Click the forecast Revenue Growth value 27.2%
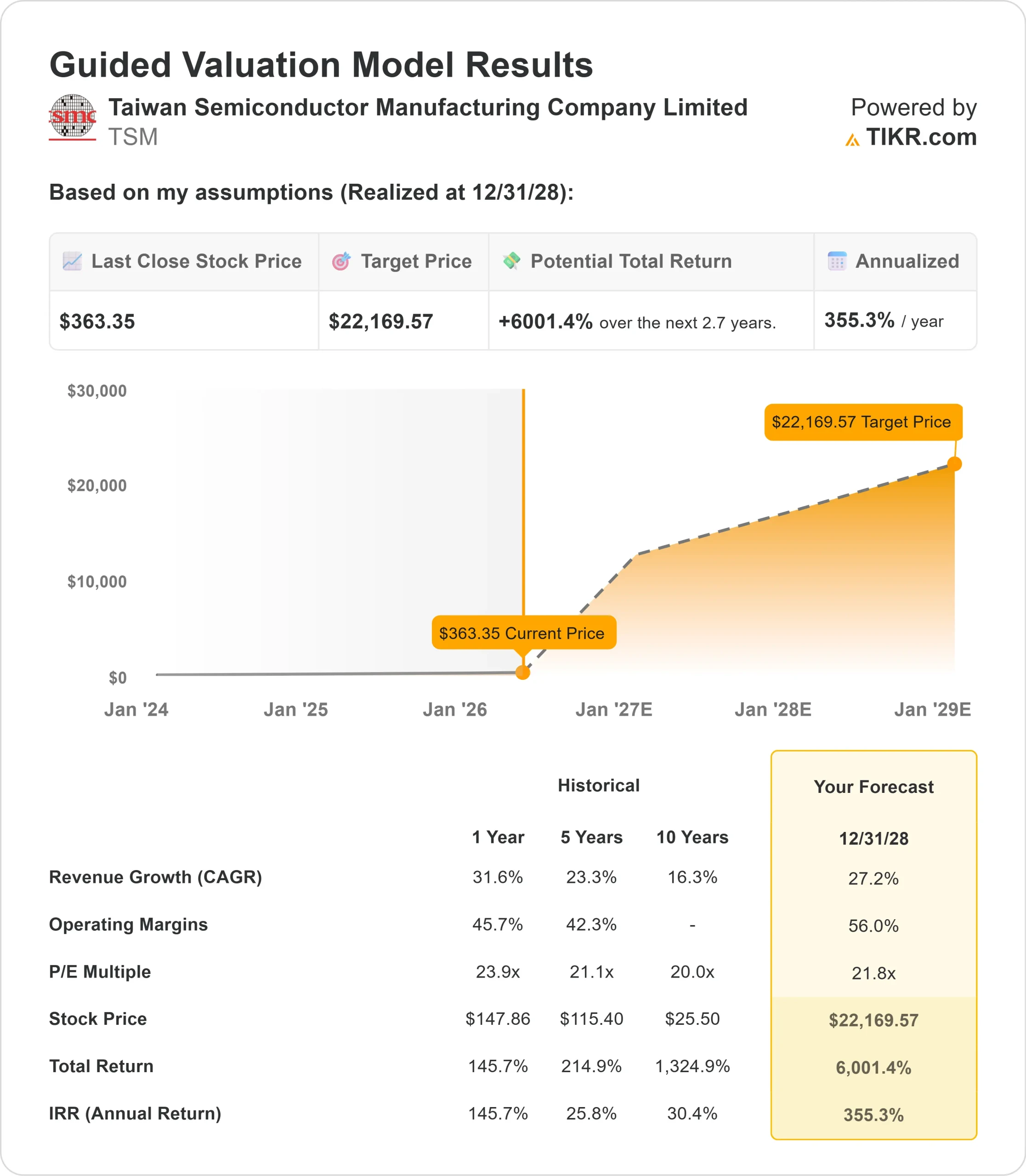1026x1176 pixels. (873, 878)
